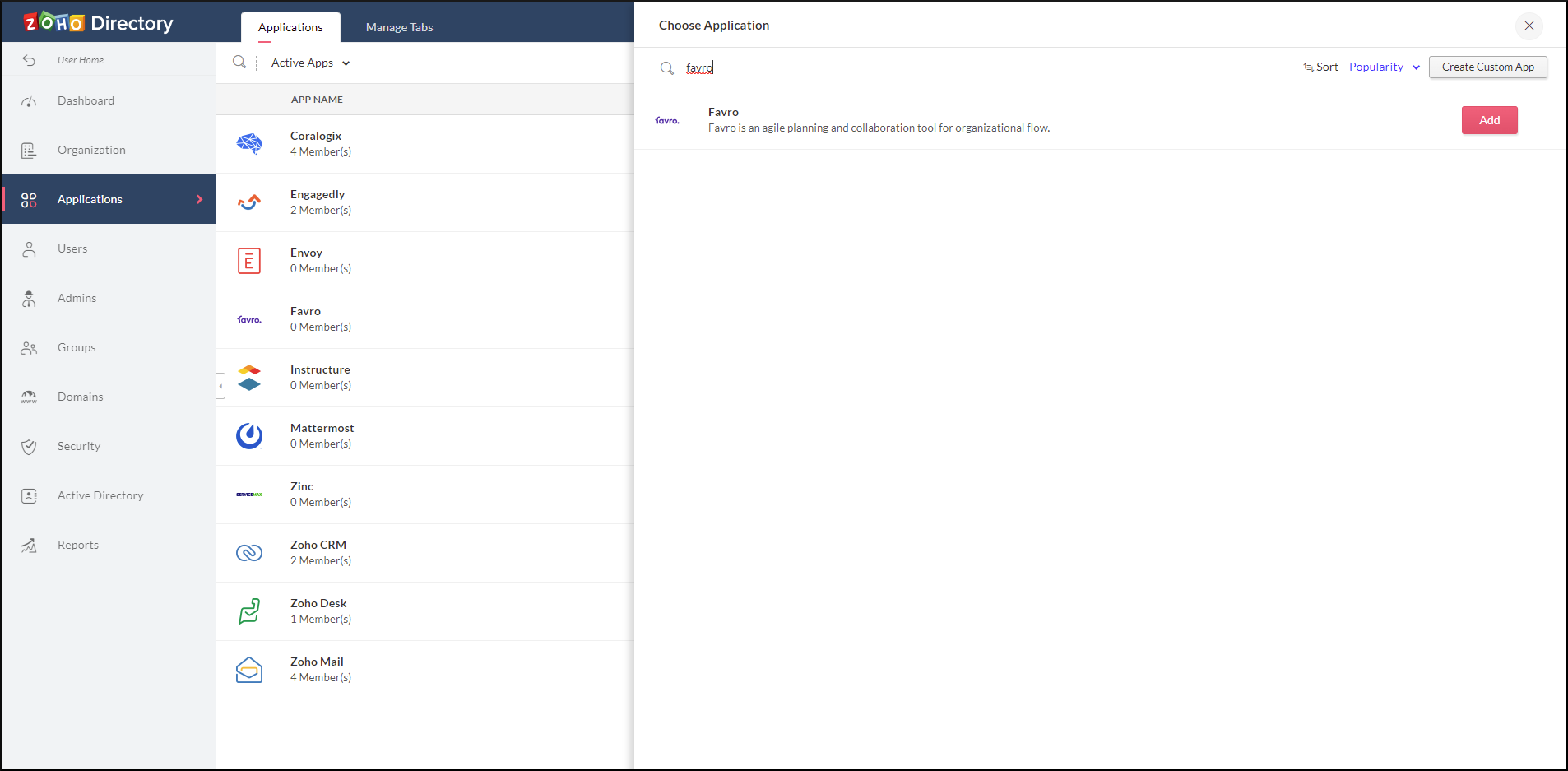This screenshot has width=1568, height=771.
Task: Click the Mattermost app icon
Action: (249, 435)
